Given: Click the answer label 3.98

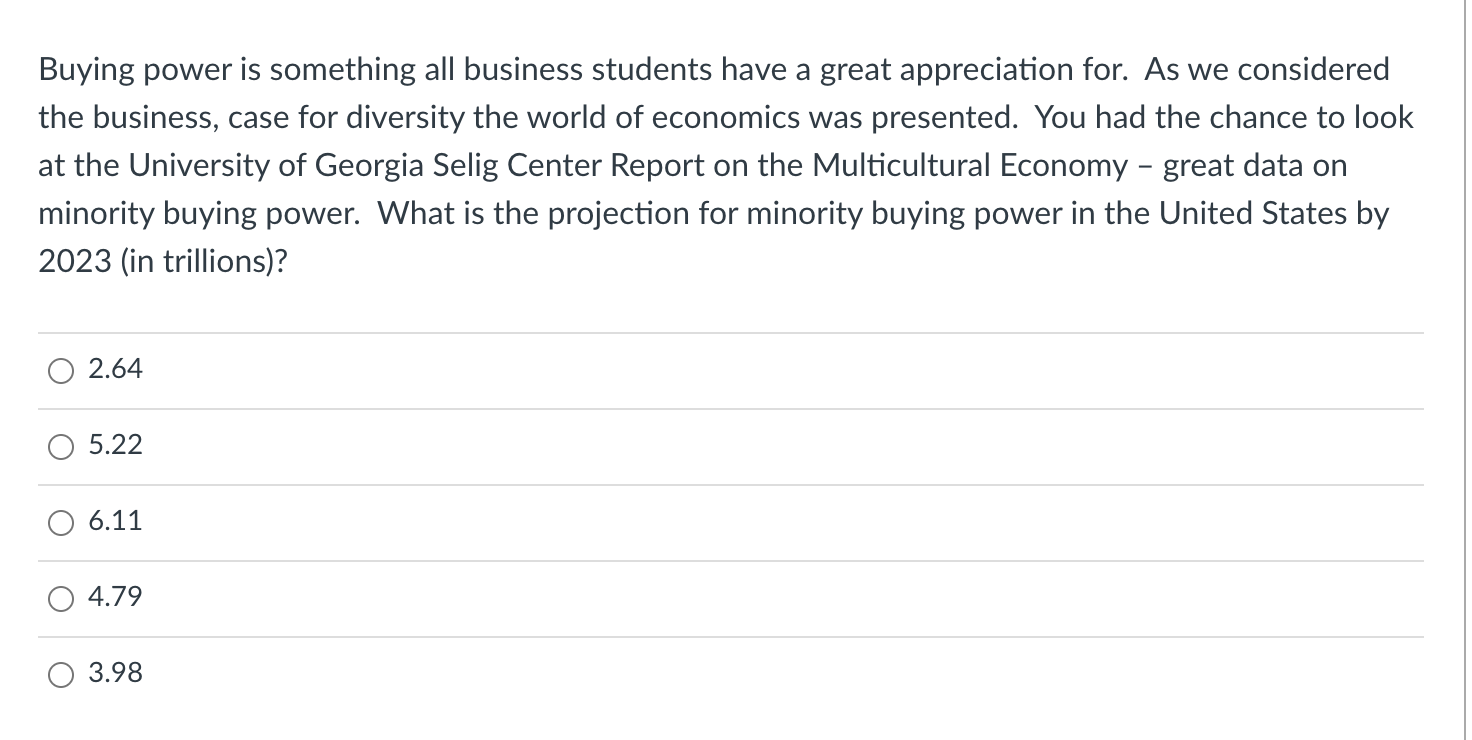Looking at the screenshot, I should click(114, 673).
